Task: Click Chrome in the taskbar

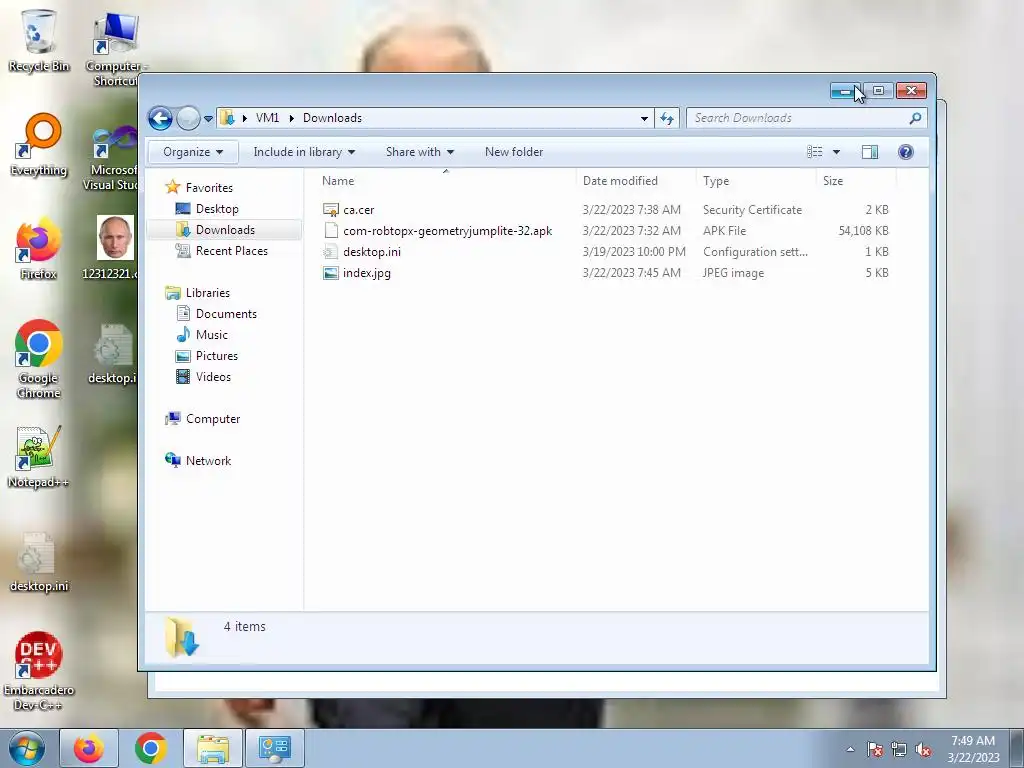Action: 151,748
